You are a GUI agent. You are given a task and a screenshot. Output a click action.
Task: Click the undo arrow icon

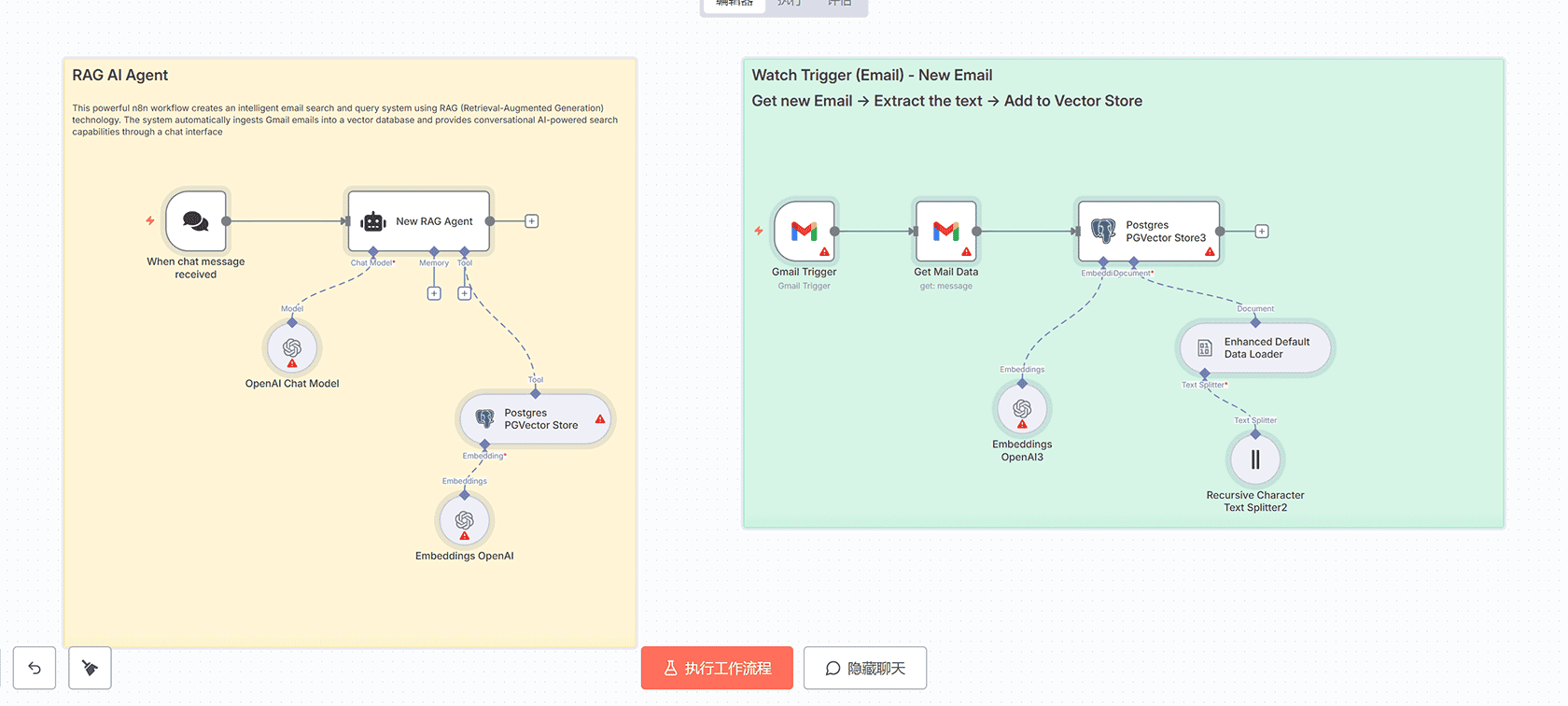[x=34, y=668]
